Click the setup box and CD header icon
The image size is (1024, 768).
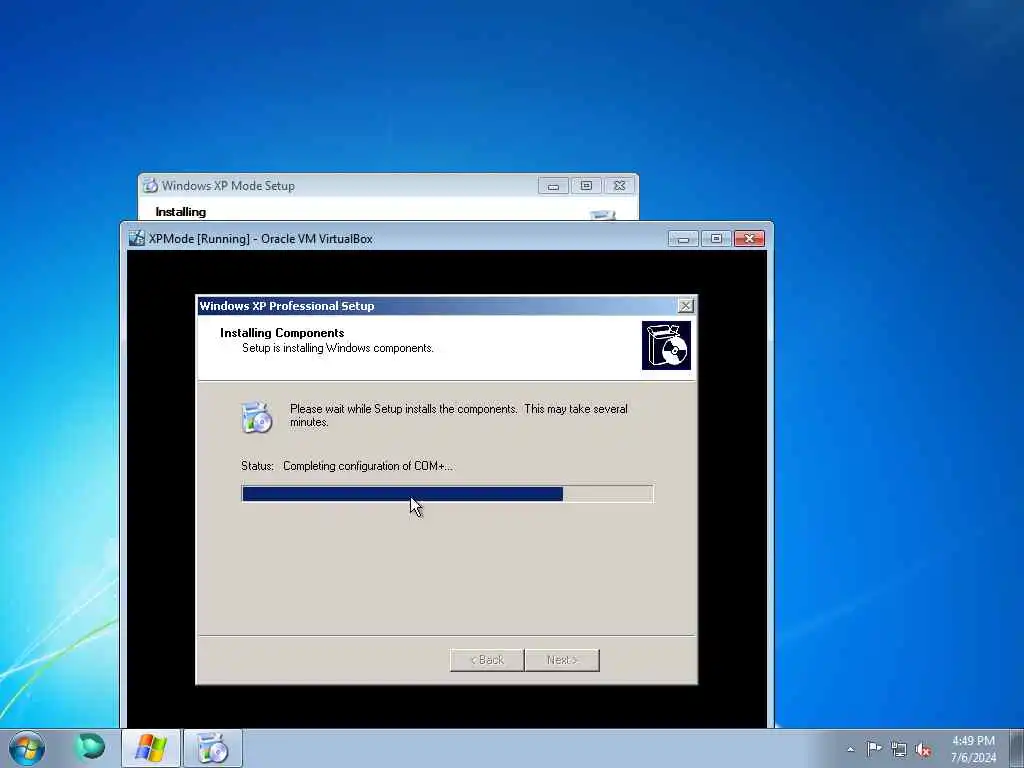(x=666, y=345)
